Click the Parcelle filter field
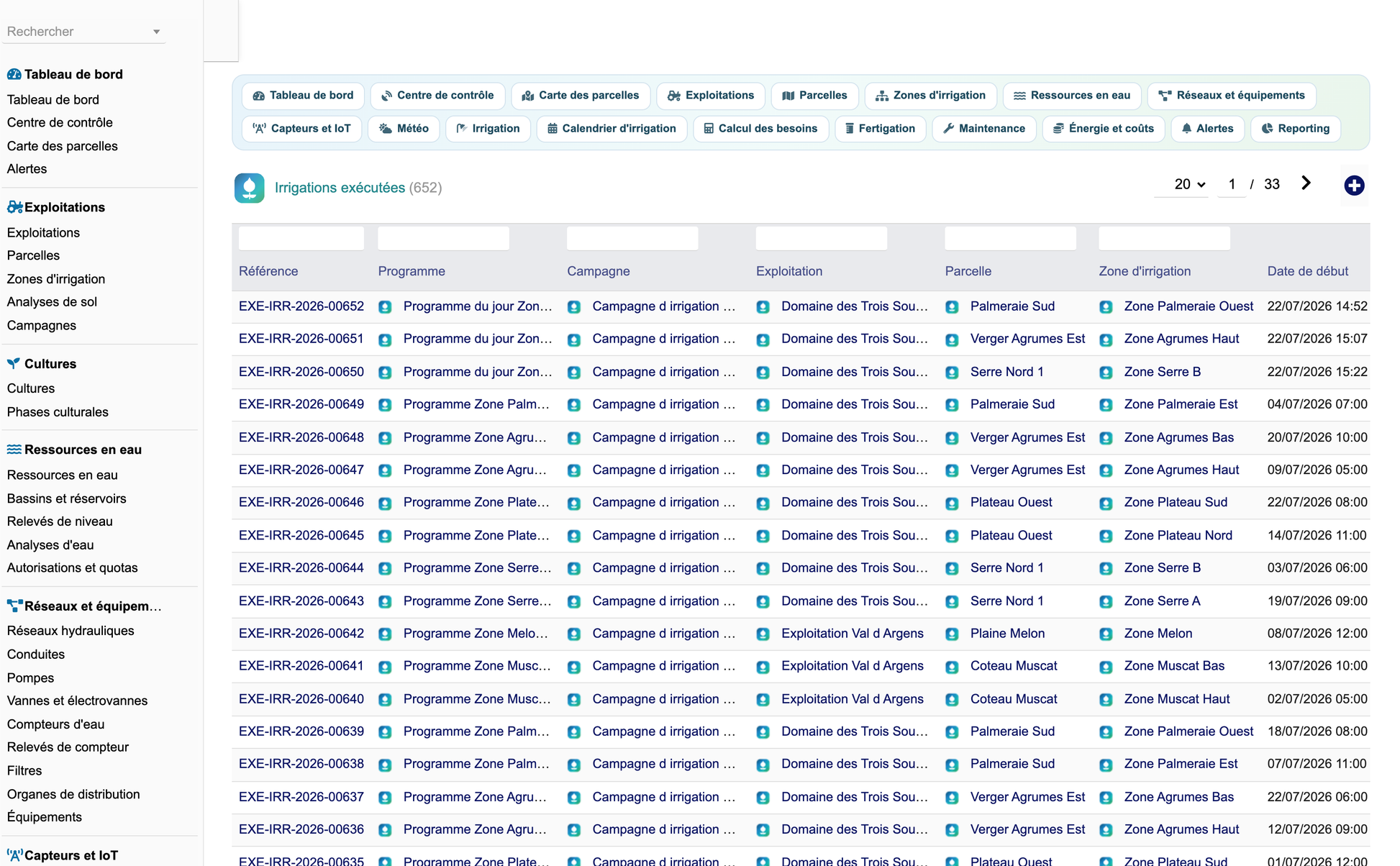1400x866 pixels. (x=1011, y=238)
